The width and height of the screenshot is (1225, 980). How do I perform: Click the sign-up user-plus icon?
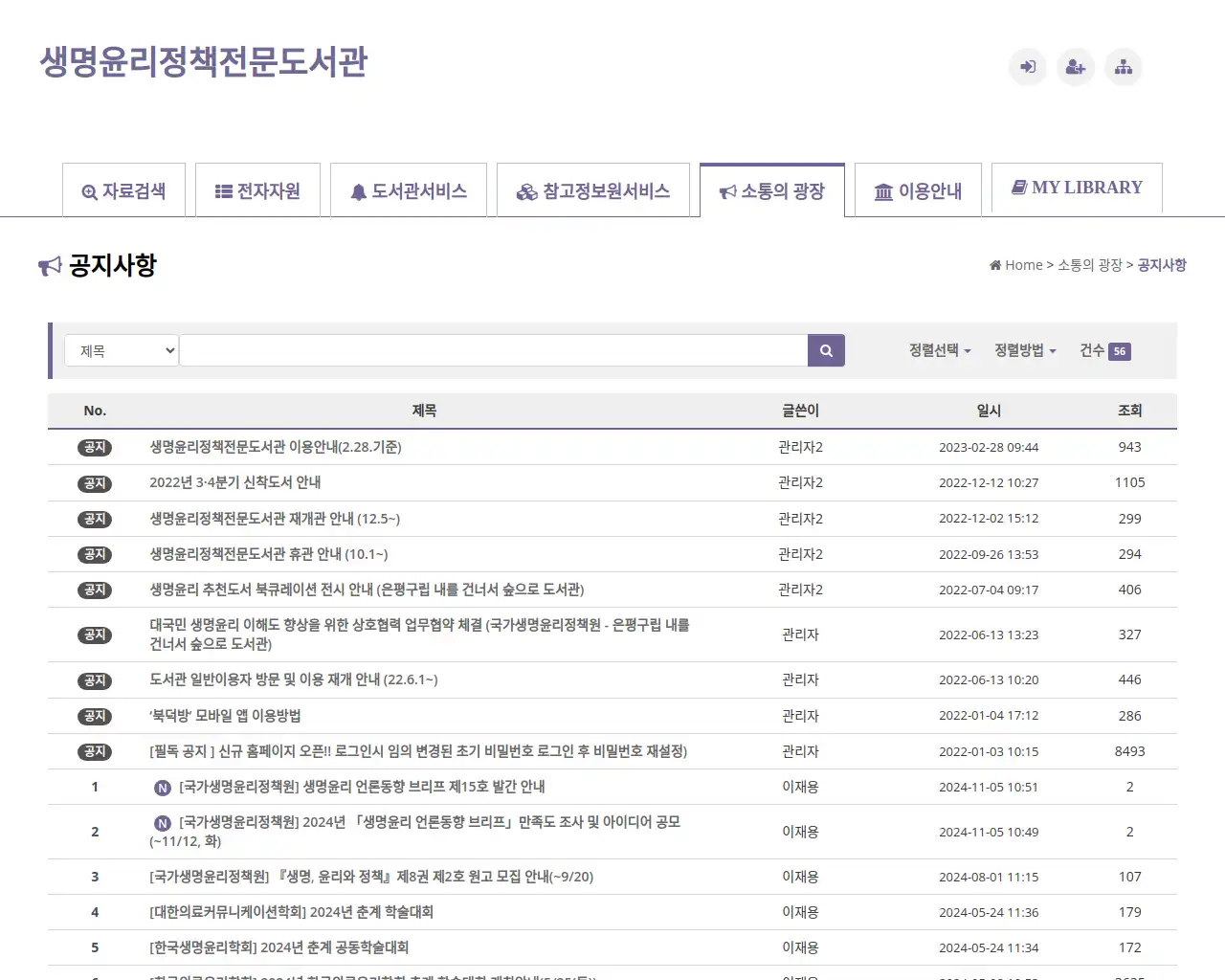click(1076, 67)
